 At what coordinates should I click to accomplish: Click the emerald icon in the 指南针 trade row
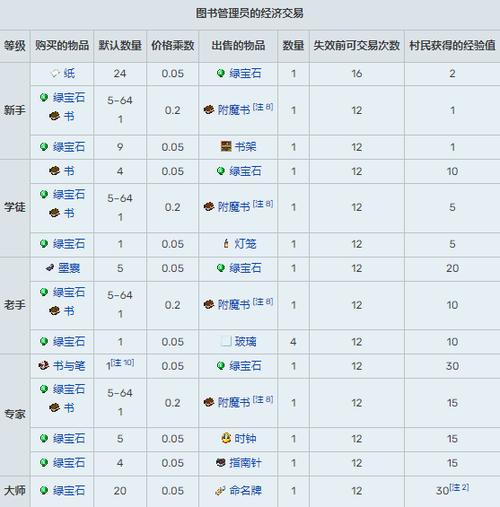(44, 462)
